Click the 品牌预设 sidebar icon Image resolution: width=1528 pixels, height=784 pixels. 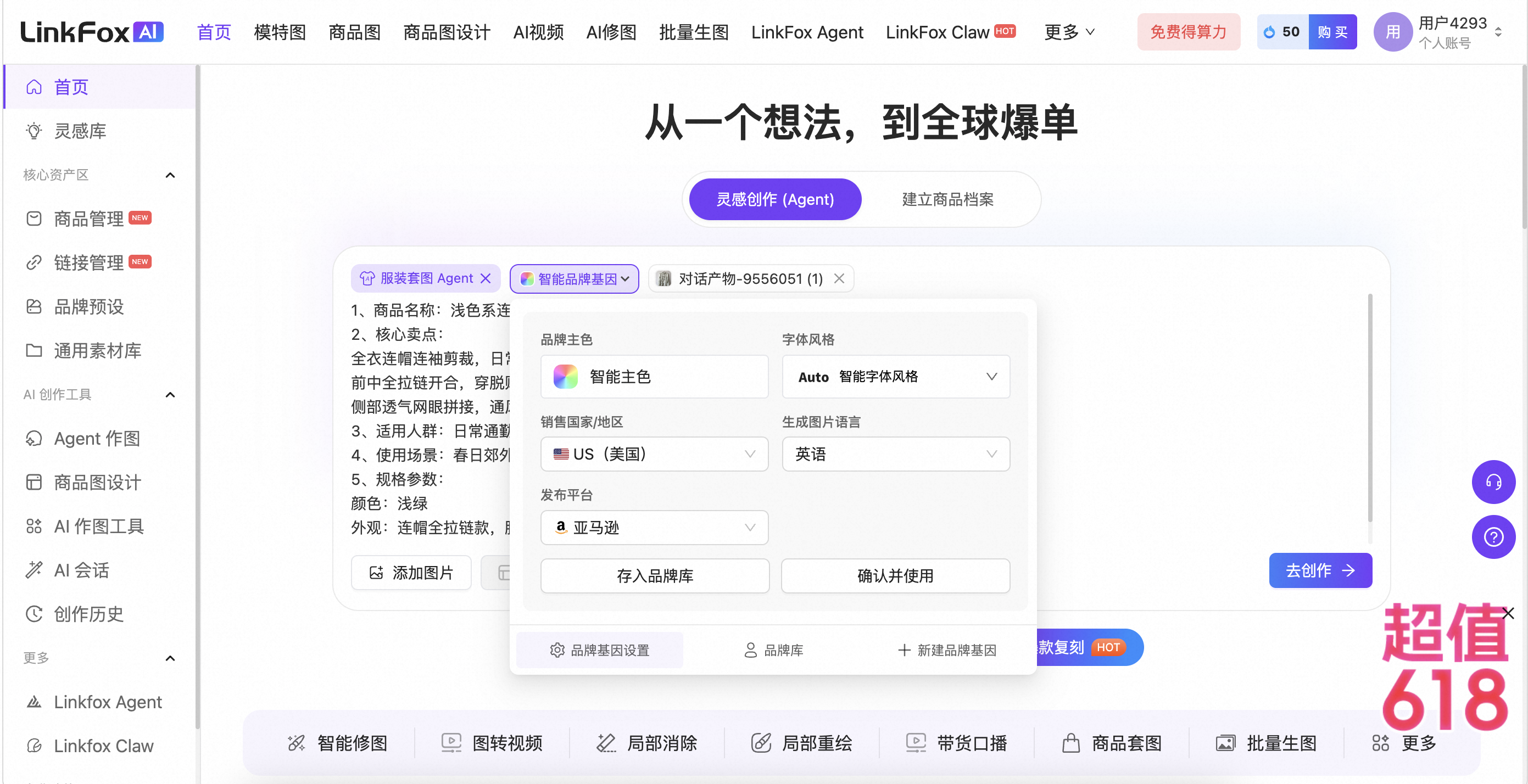[x=34, y=306]
